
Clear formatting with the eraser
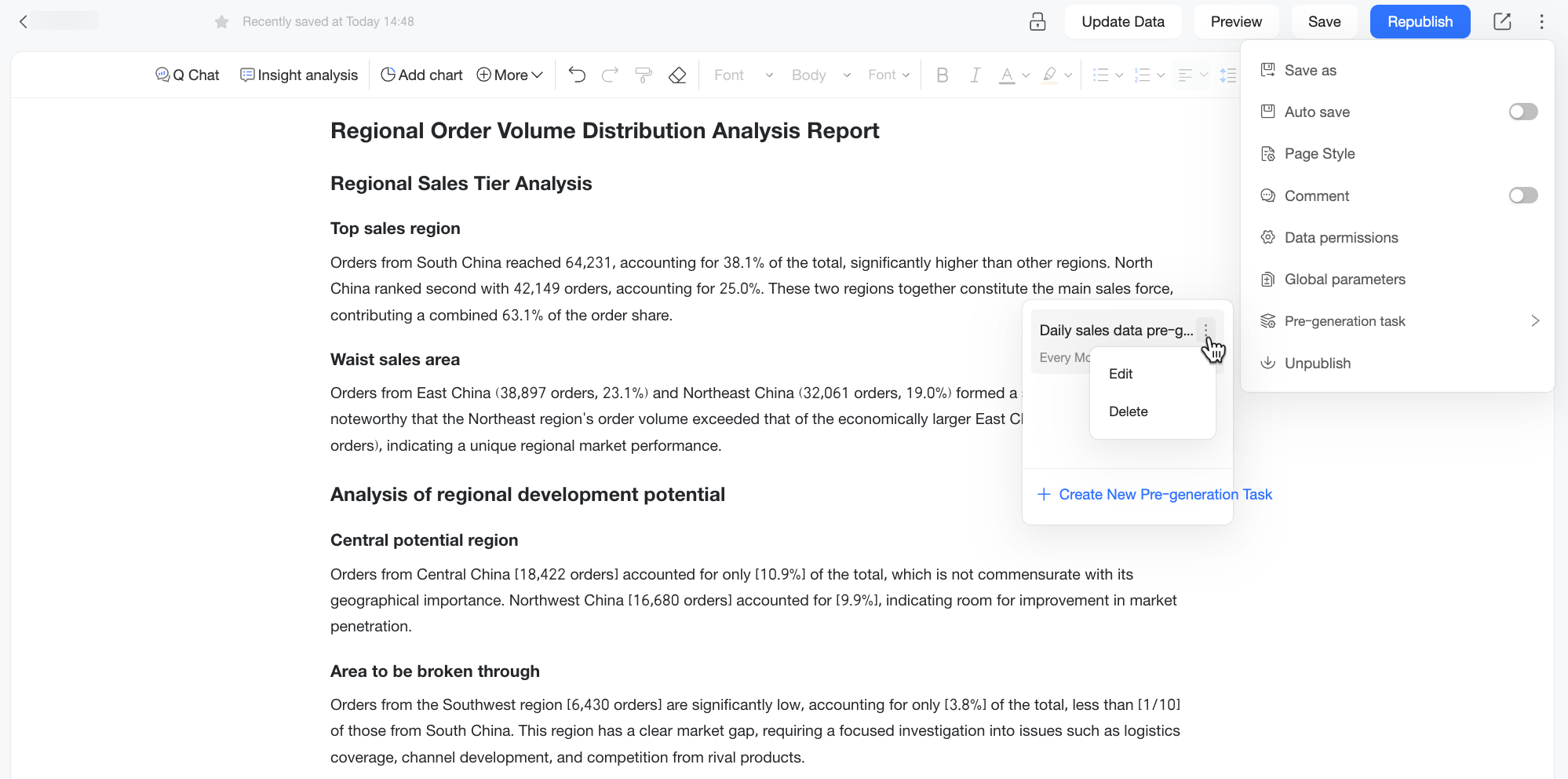[x=677, y=75]
